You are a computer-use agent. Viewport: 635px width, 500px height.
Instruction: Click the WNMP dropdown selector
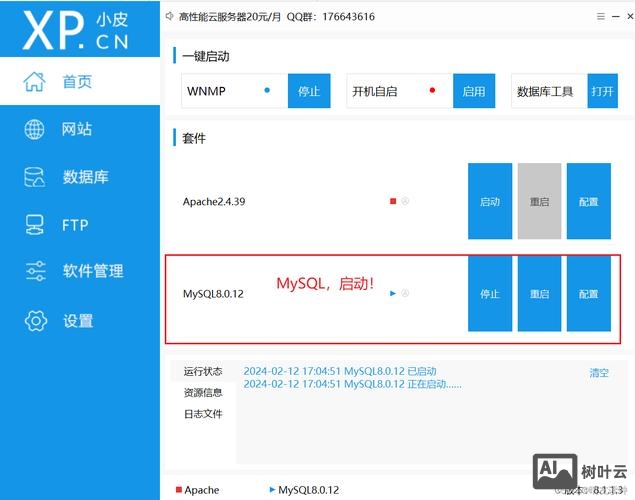pyautogui.click(x=234, y=91)
